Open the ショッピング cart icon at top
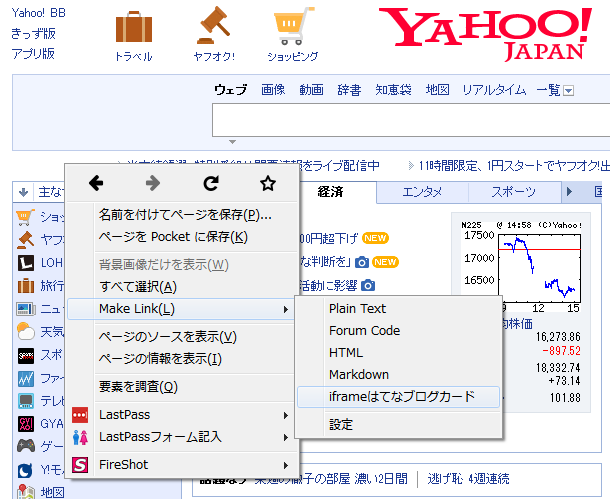The image size is (610, 499). (293, 26)
